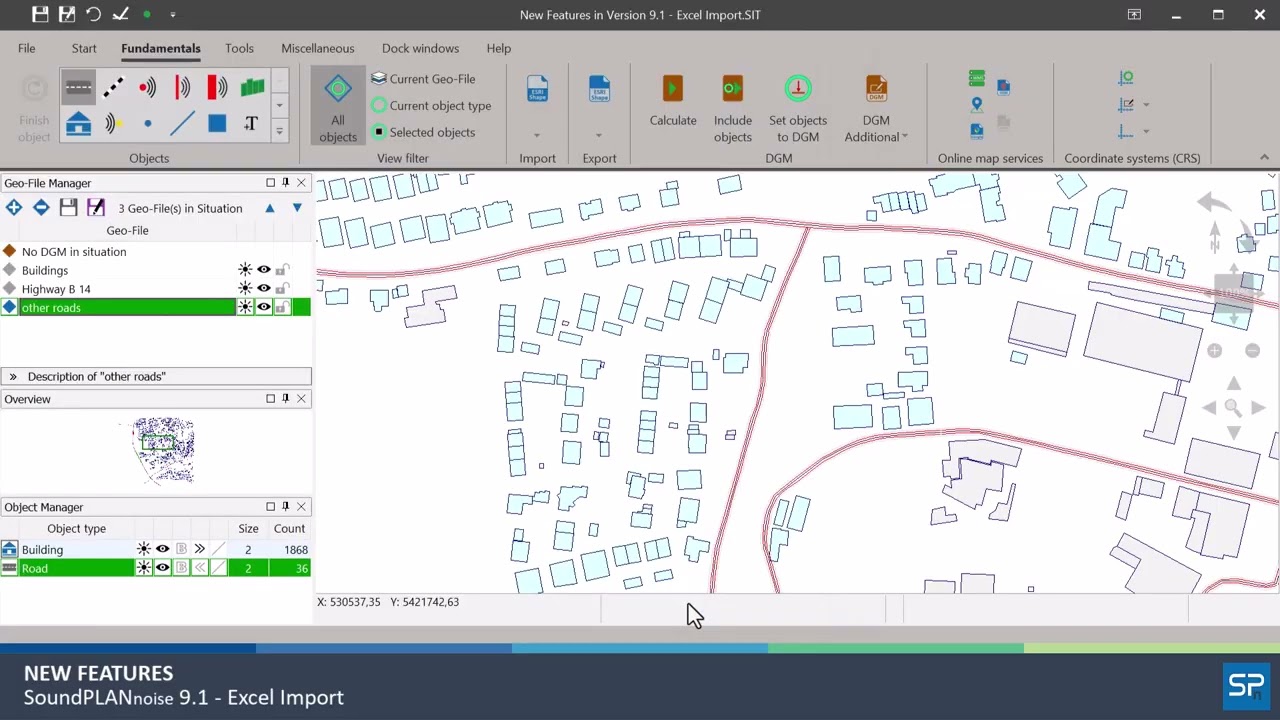Image resolution: width=1280 pixels, height=720 pixels.
Task: Open the edit coordinate system dropdown arrow
Action: pyautogui.click(x=1146, y=104)
